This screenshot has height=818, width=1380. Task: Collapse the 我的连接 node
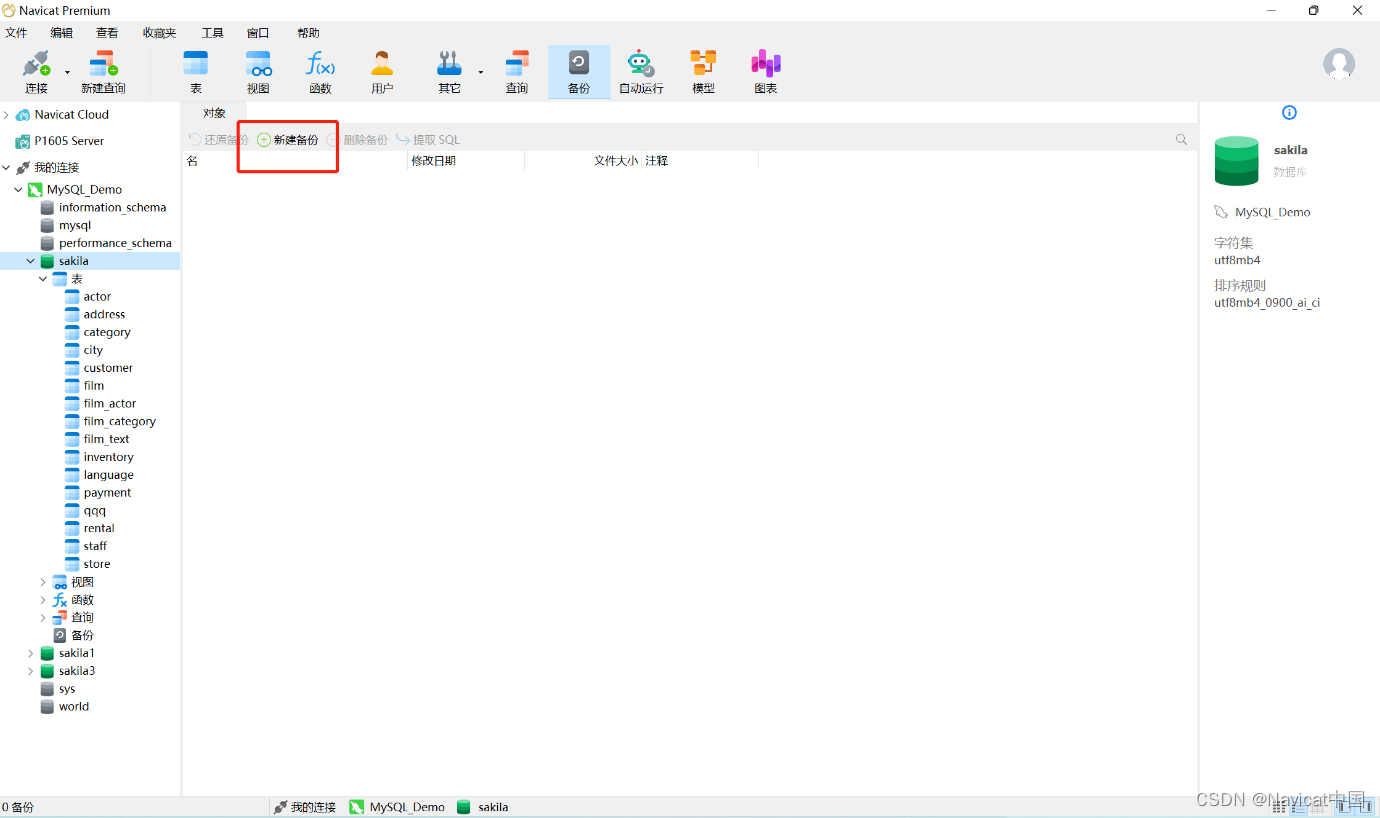[x=6, y=168]
